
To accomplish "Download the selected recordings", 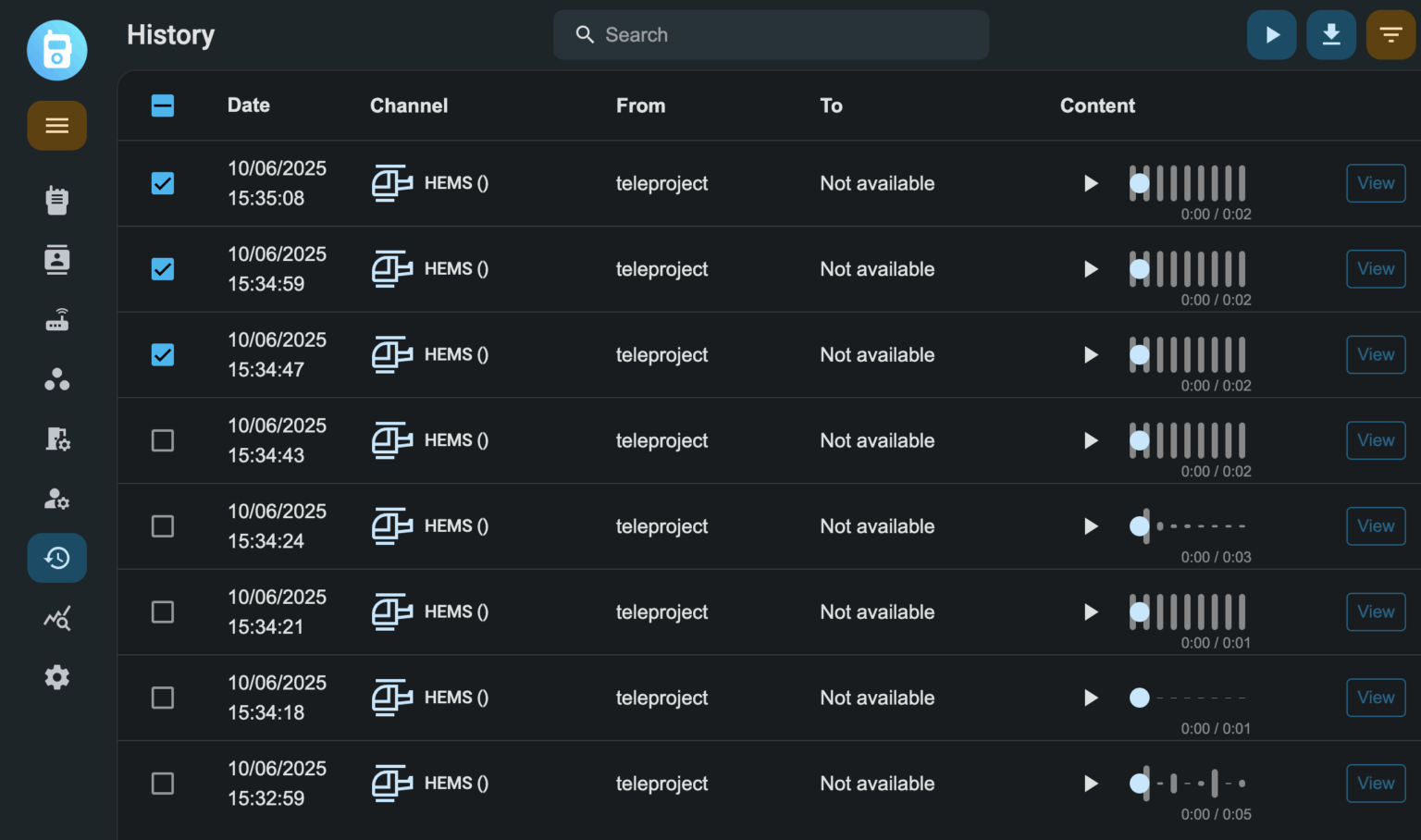I will tap(1331, 35).
